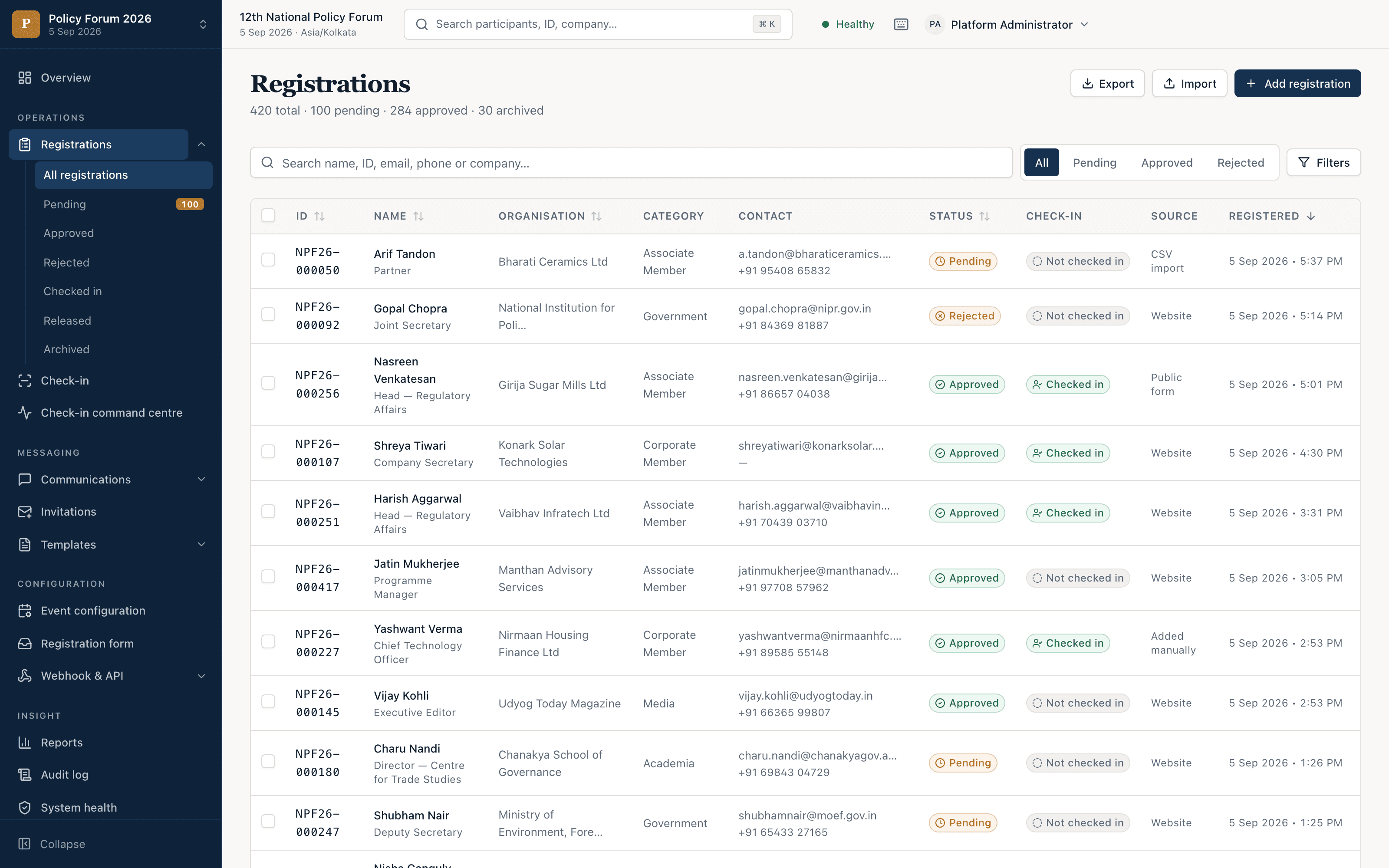Open the Policy Forum 2026 event switcher
Viewport: 1389px width, 868px height.
click(111, 24)
